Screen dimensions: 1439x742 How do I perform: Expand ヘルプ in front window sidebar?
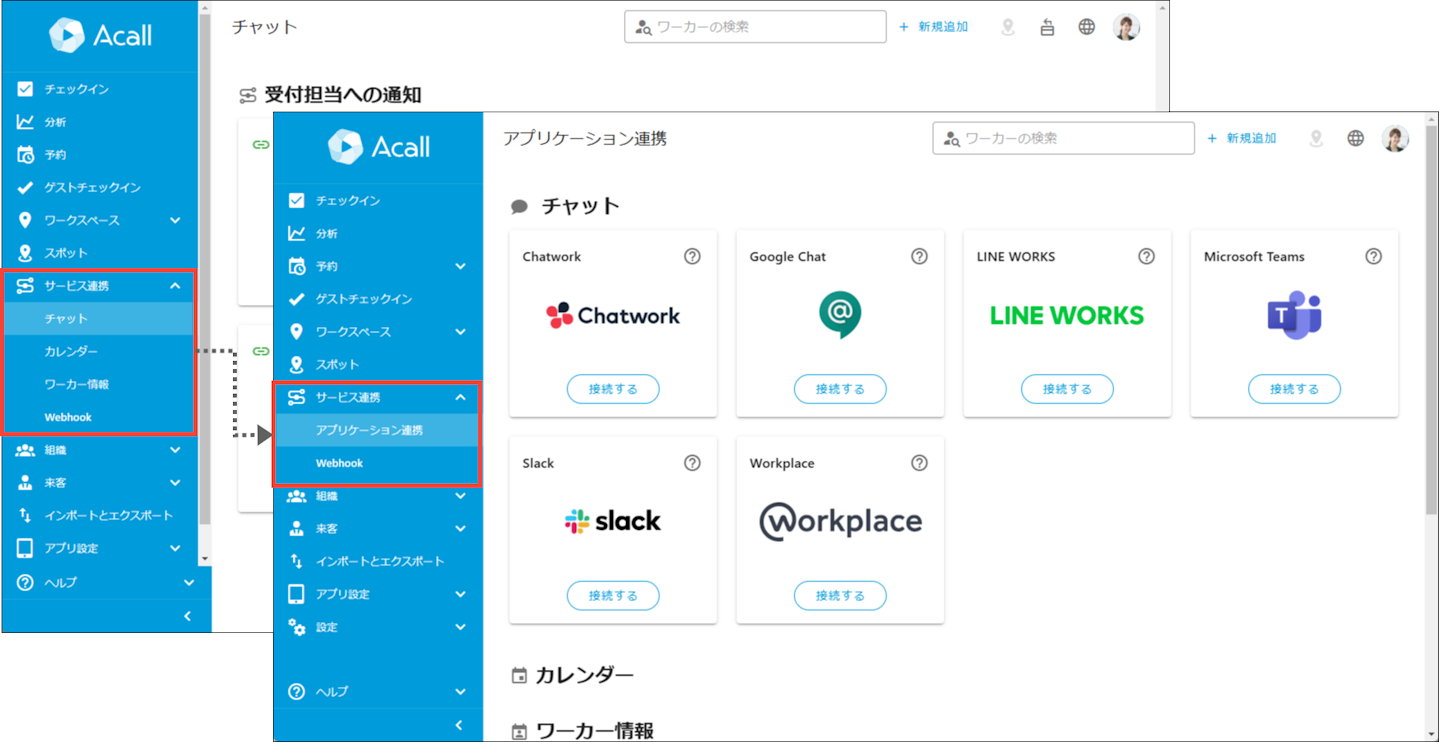(460, 691)
